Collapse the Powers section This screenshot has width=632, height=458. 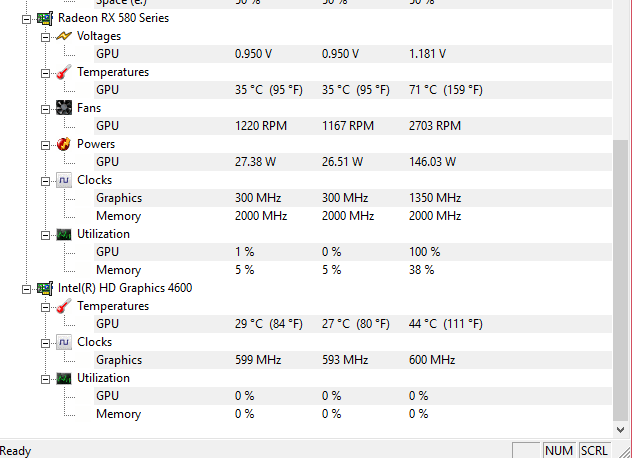[x=45, y=144]
